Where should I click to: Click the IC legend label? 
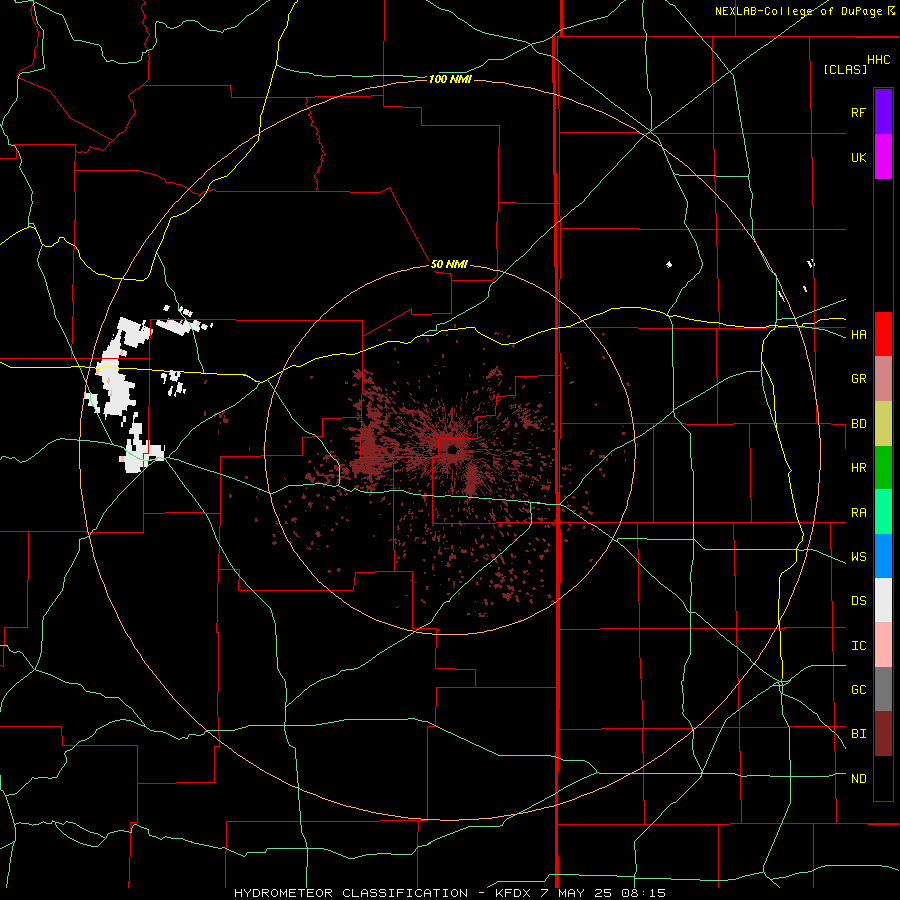pyautogui.click(x=858, y=646)
